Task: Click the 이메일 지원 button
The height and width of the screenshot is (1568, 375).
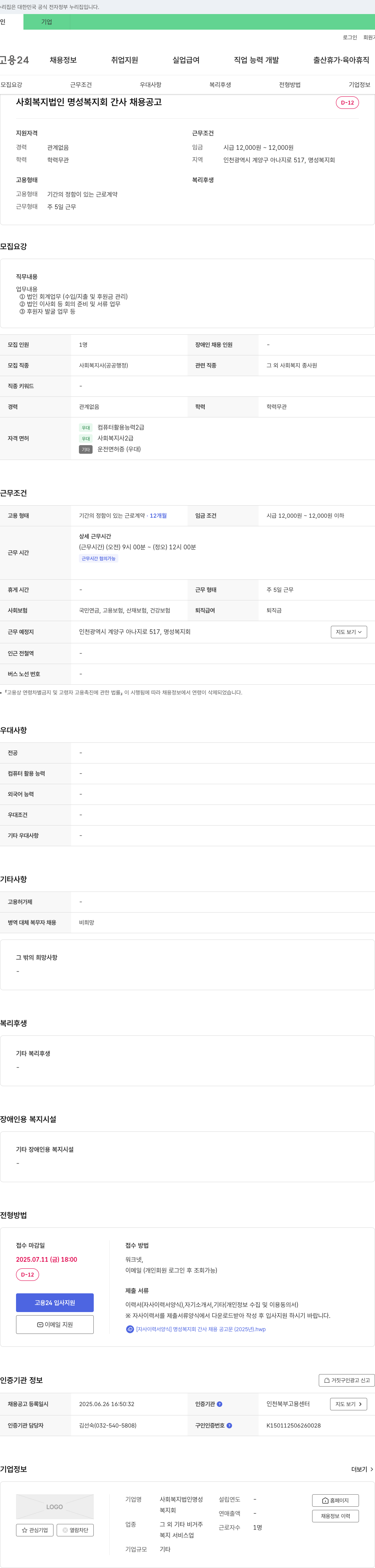Action: tap(55, 1324)
